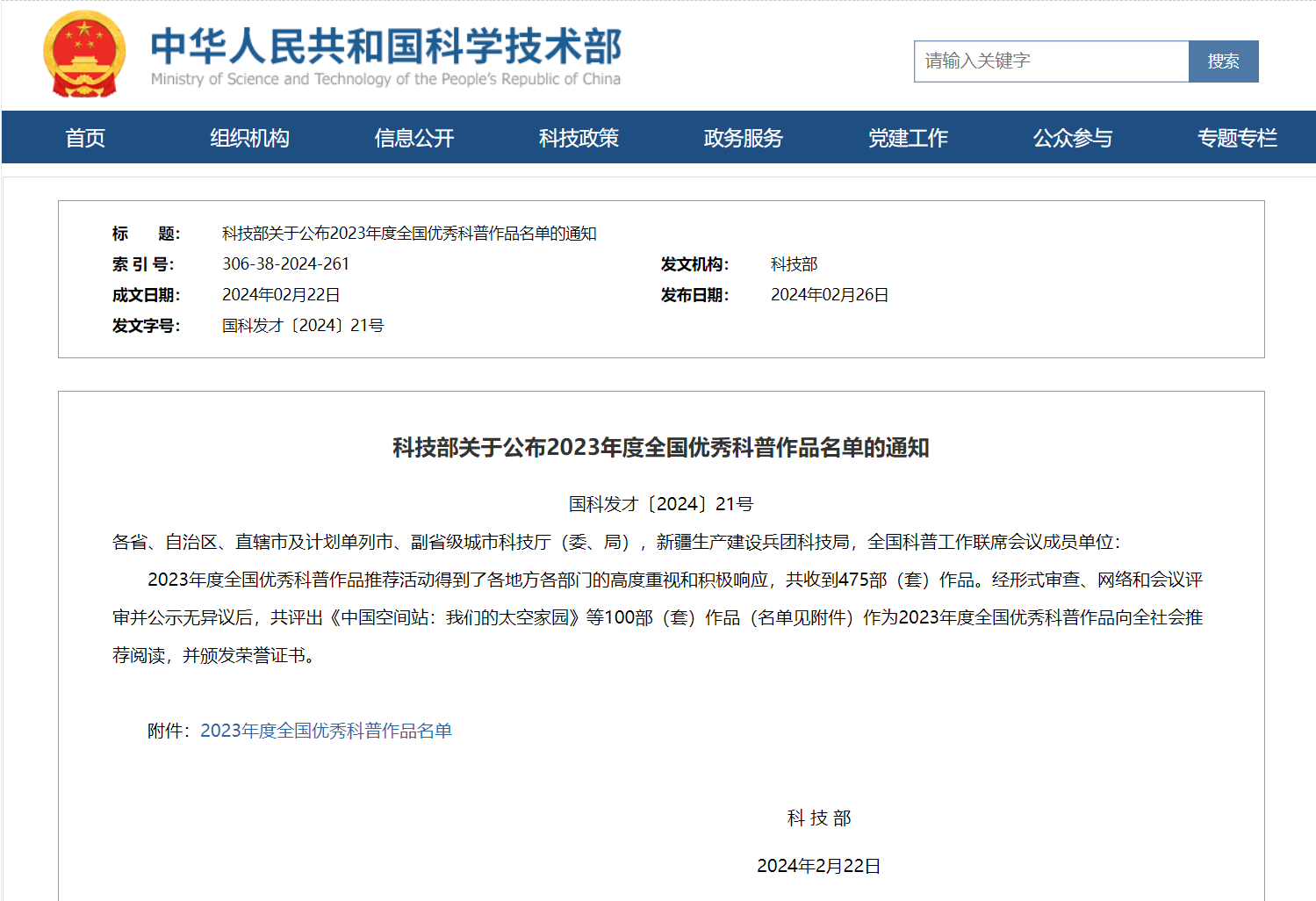Click the 发文机构 value 科技部
Screen dimensions: 1316x901
click(x=794, y=264)
